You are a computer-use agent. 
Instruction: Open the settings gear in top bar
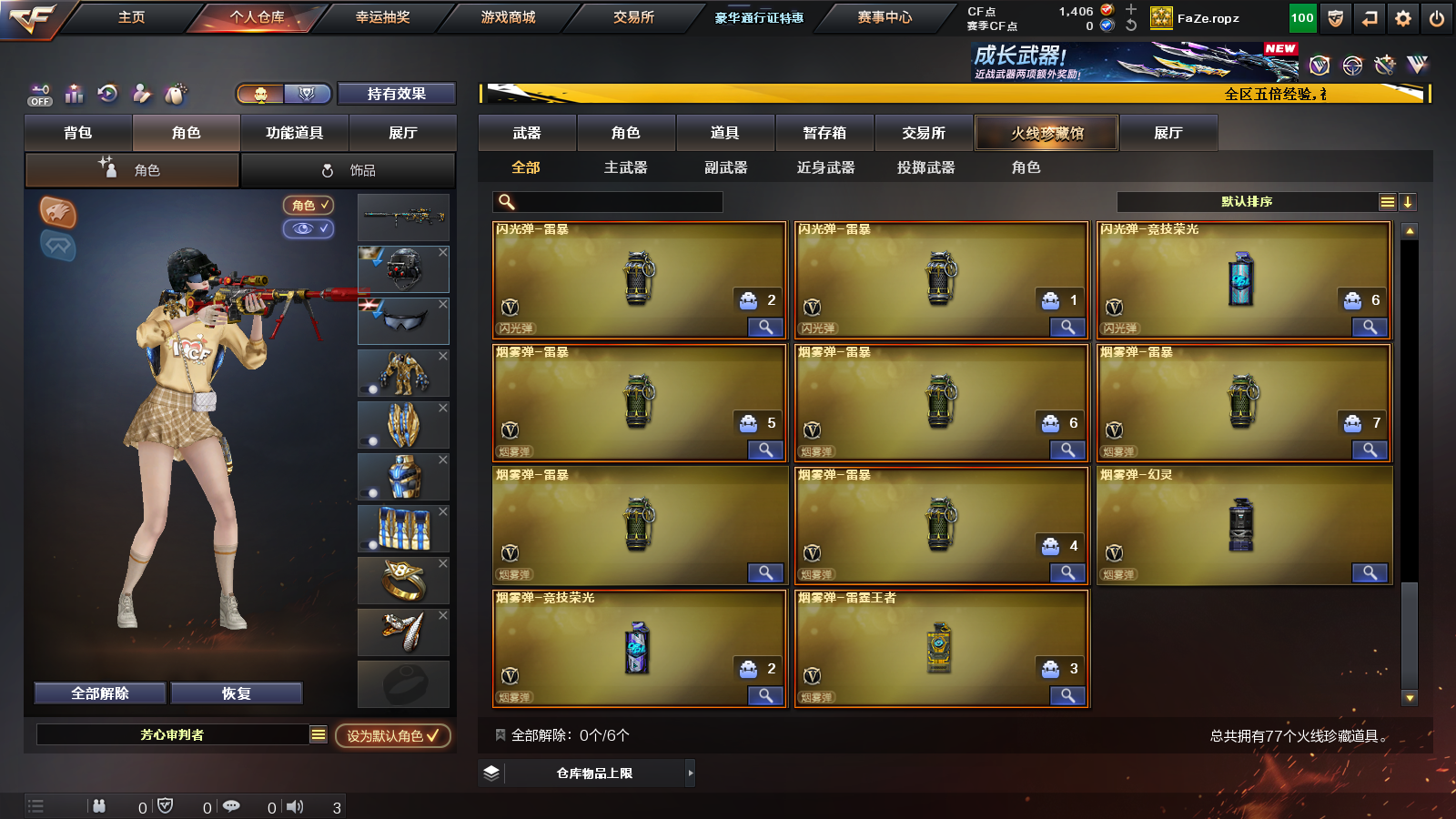[1403, 18]
